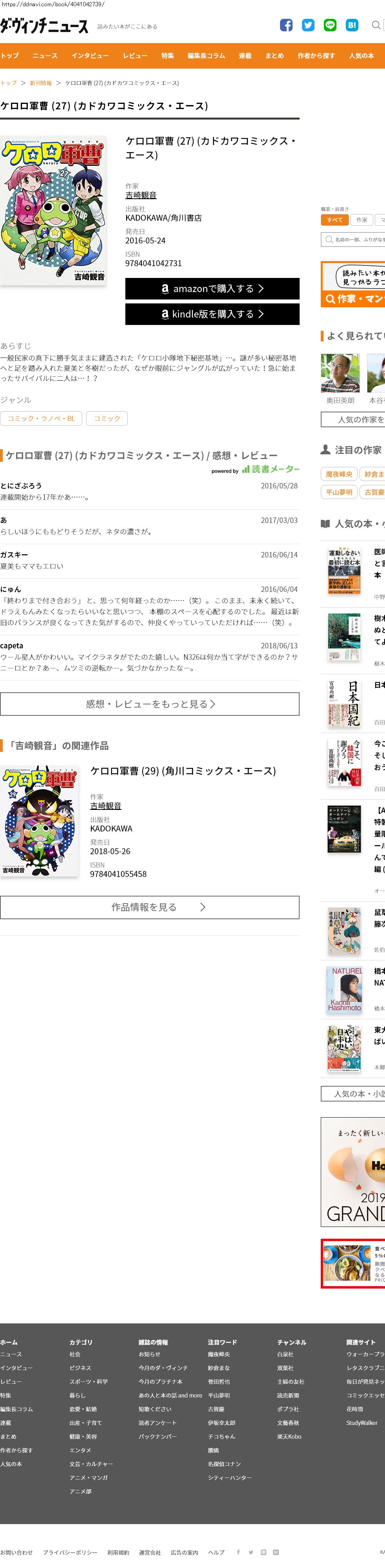Open the 編集長コラム navigation menu item
Image resolution: width=385 pixels, height=1568 pixels.
(206, 55)
